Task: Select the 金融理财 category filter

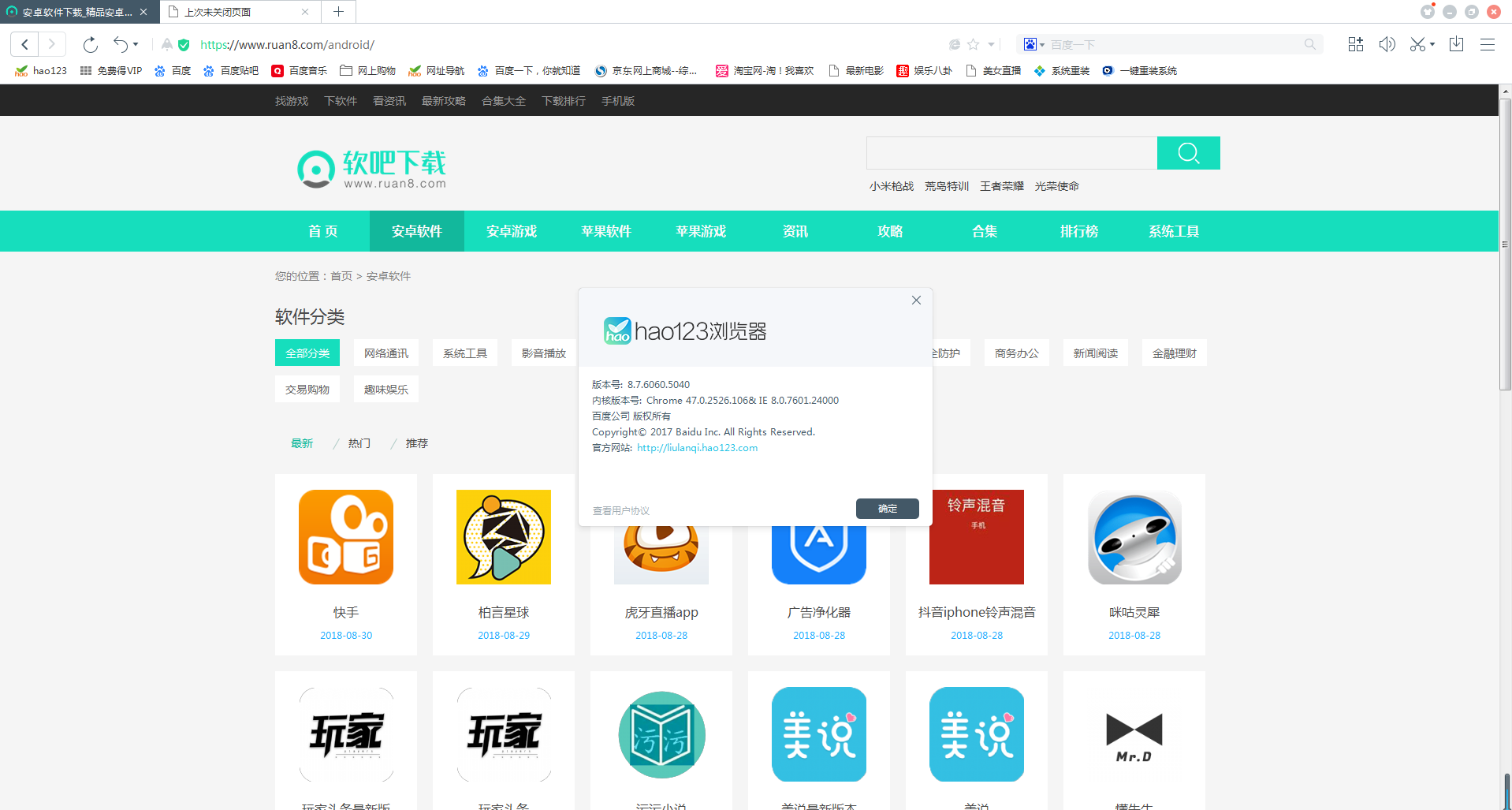Action: [1175, 353]
